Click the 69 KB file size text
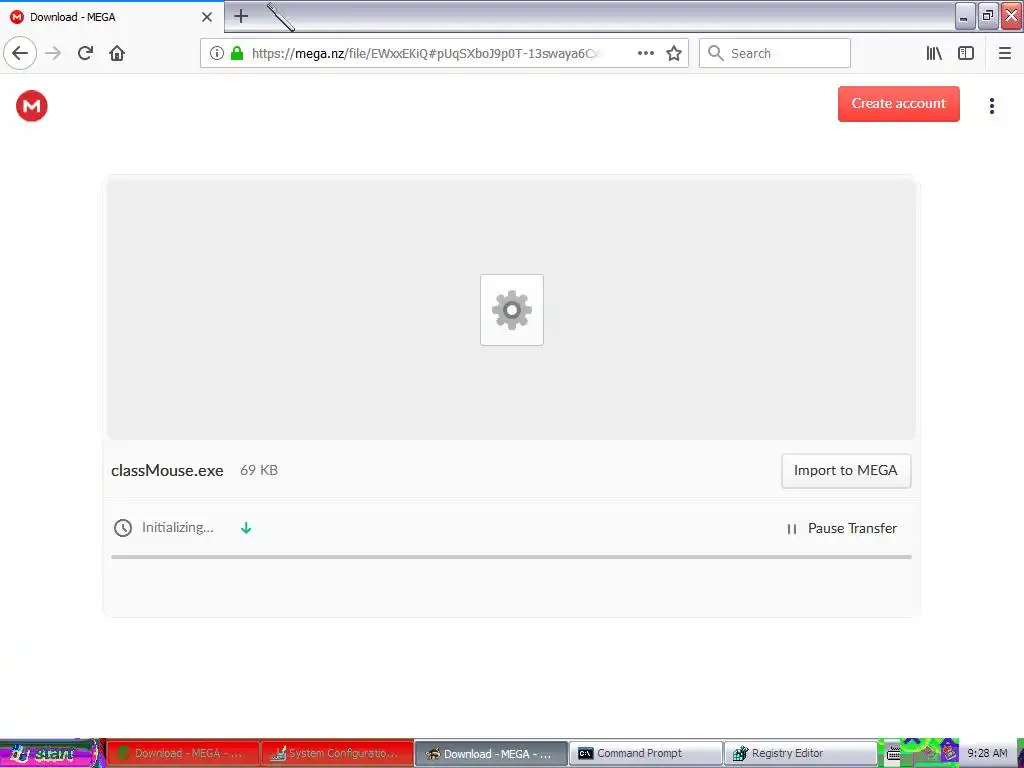The image size is (1024, 768). (x=259, y=470)
